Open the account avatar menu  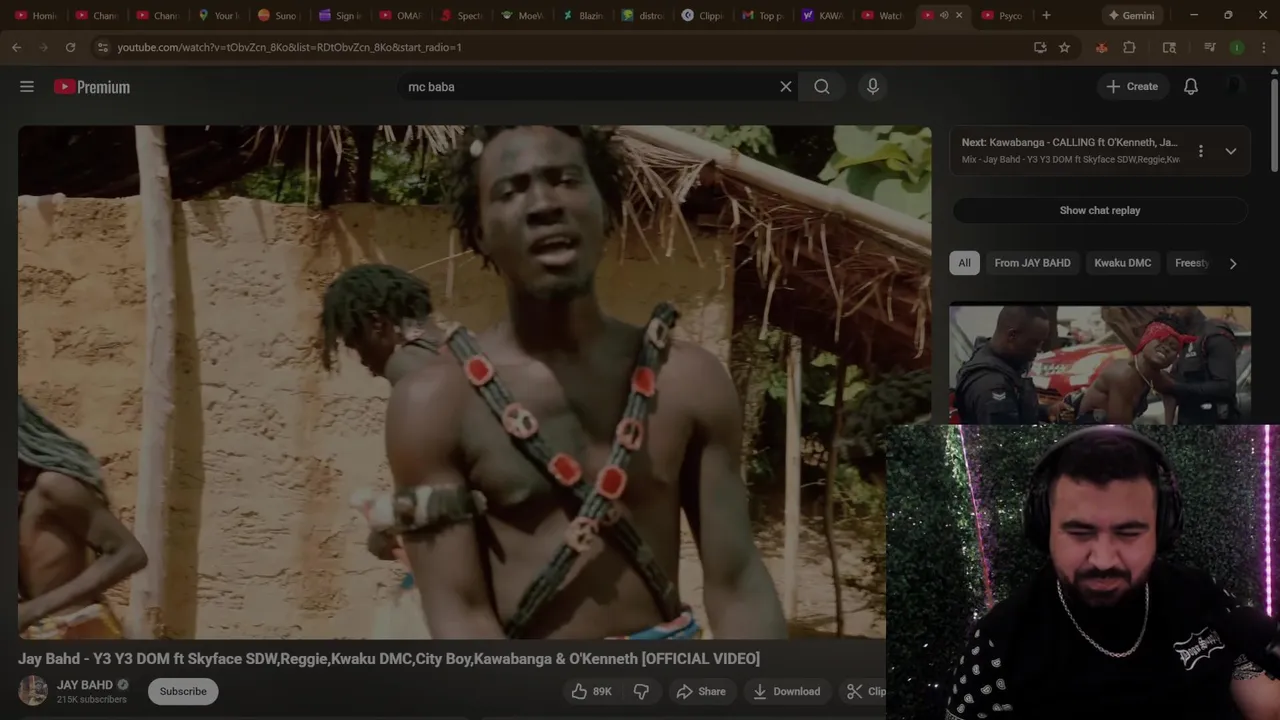[x=1235, y=87]
